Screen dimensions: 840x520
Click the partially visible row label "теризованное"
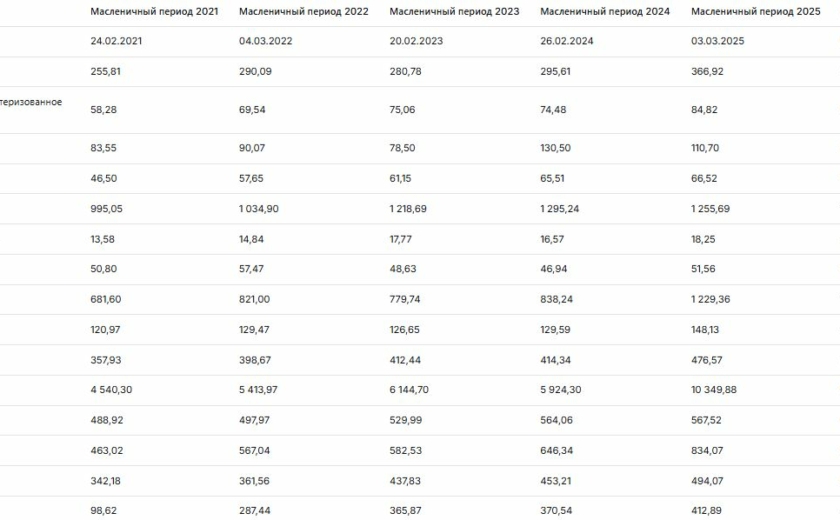31,102
